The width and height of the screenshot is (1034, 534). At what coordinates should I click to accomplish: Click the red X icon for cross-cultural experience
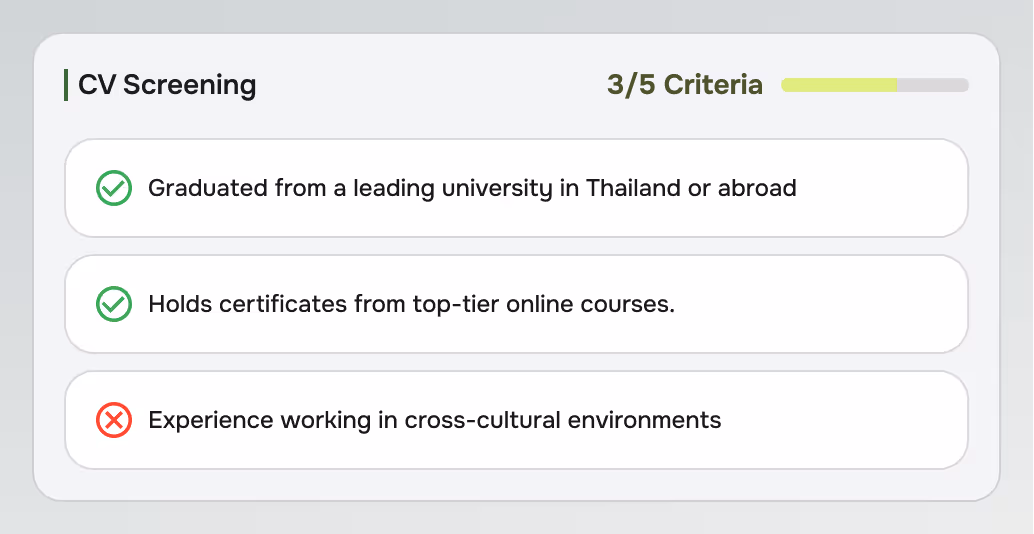point(114,420)
